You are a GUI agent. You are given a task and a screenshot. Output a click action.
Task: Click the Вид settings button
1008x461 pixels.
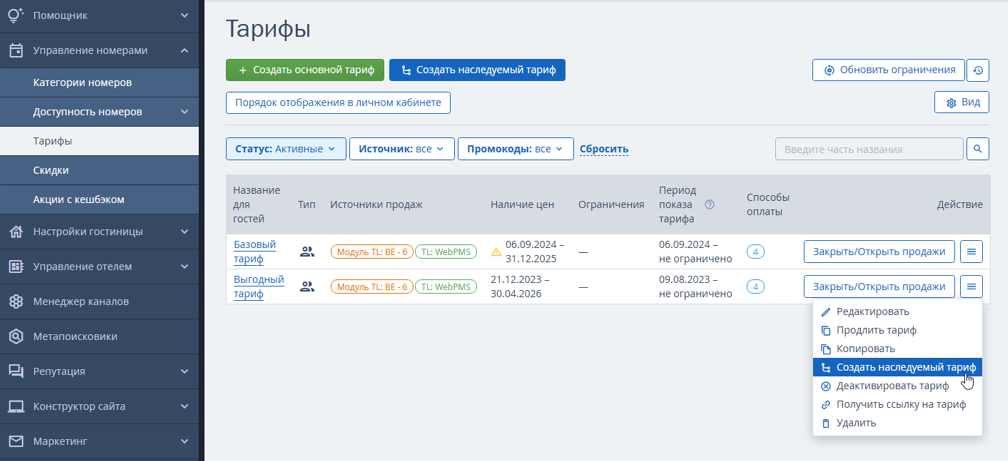coord(962,103)
